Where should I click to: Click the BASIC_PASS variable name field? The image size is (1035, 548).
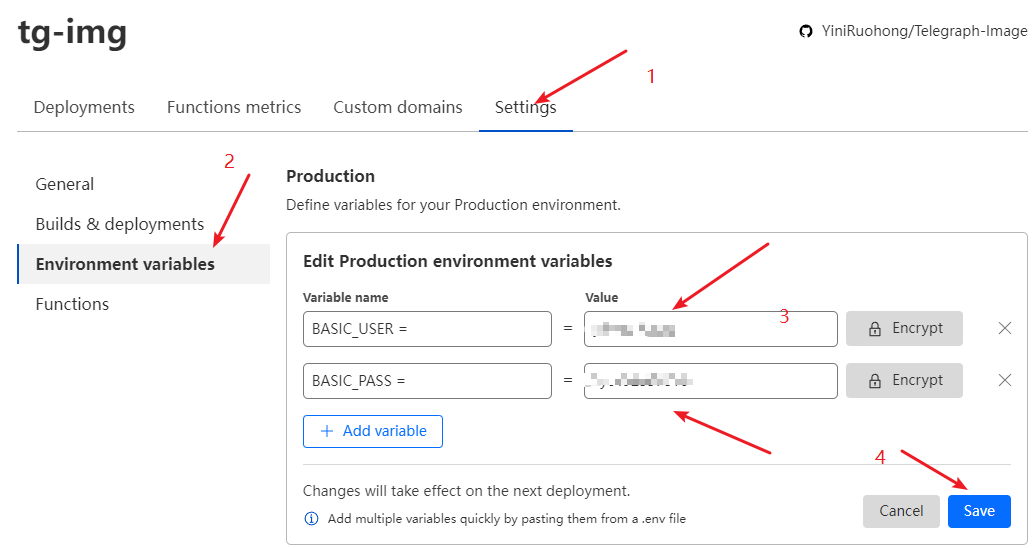coord(427,380)
